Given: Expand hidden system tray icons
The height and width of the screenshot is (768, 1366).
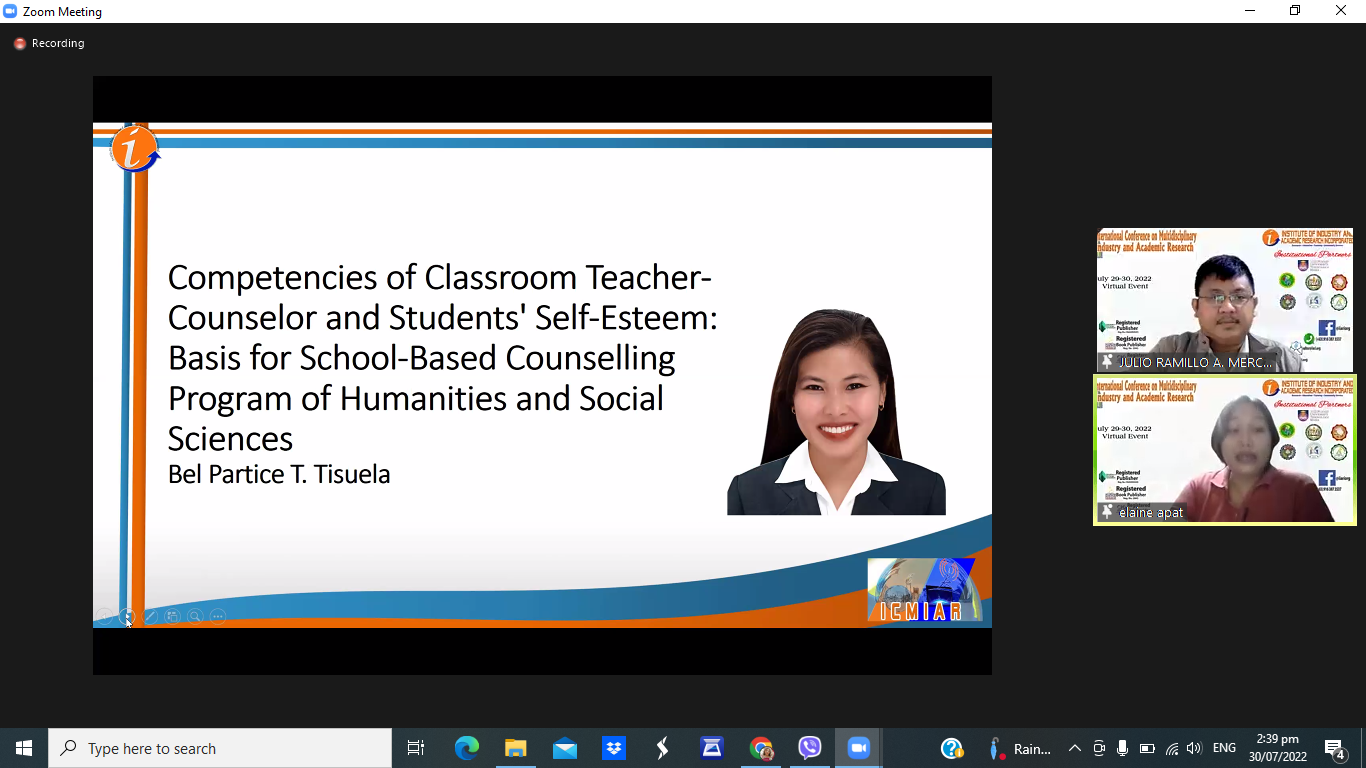Looking at the screenshot, I should pos(1075,748).
